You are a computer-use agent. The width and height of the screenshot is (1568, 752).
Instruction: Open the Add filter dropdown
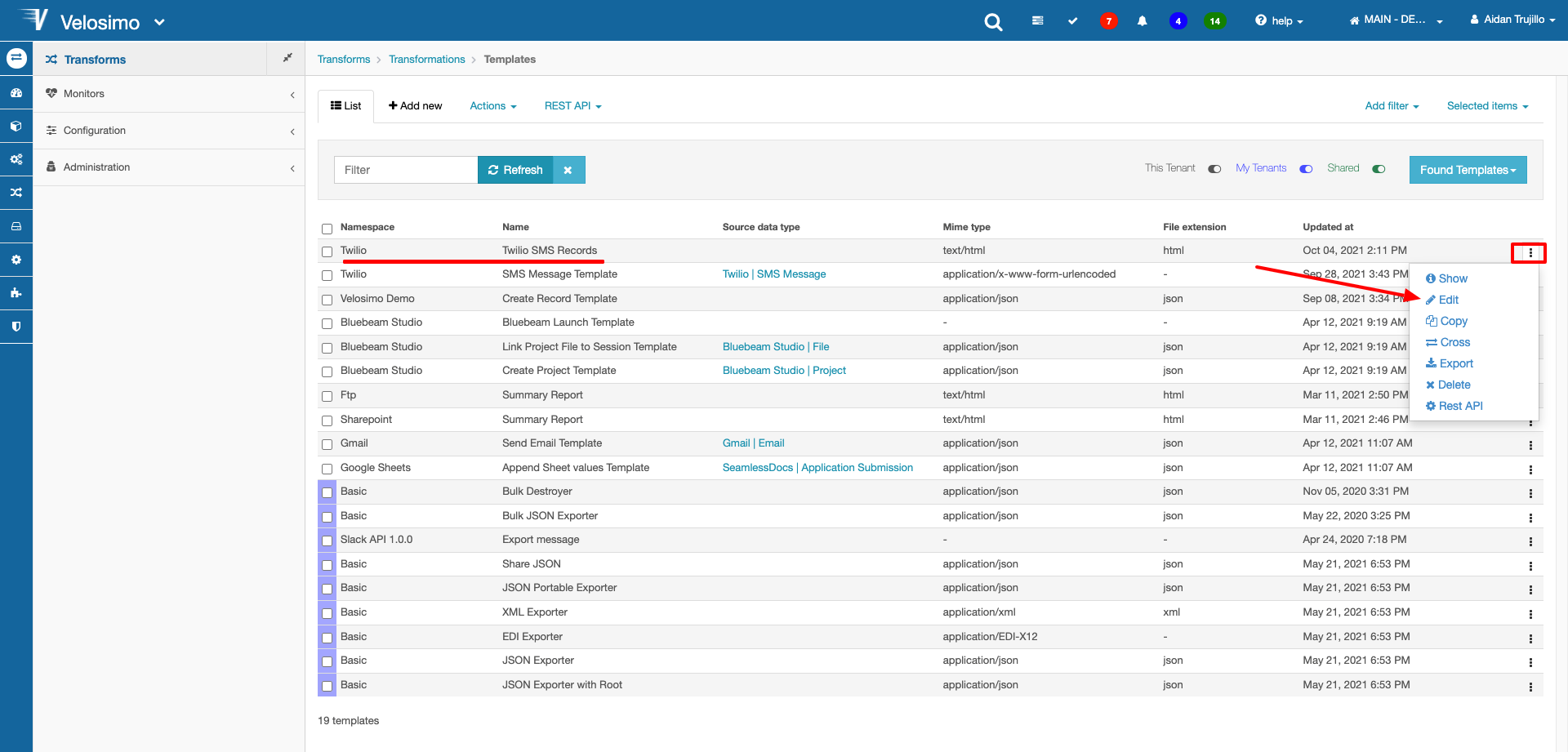pyautogui.click(x=1392, y=106)
